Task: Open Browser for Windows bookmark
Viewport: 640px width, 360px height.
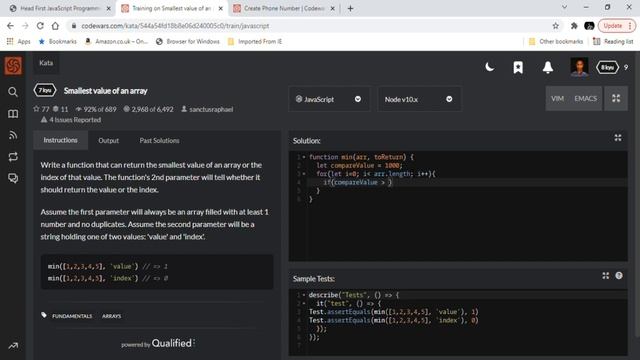Action: click(x=188, y=41)
